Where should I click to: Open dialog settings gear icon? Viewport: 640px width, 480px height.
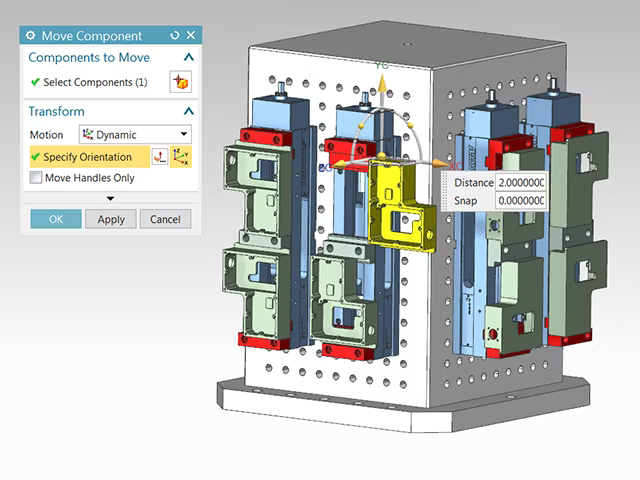[x=31, y=36]
